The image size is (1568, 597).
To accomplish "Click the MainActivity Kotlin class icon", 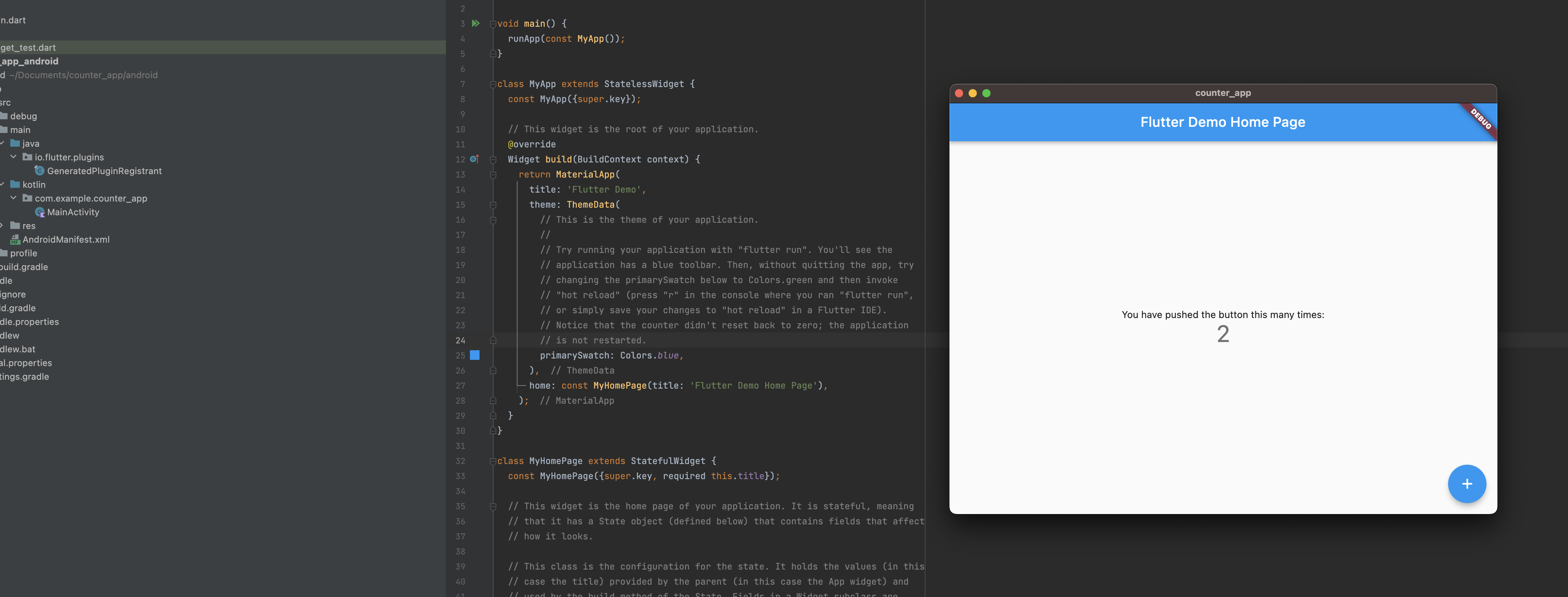I will click(x=40, y=212).
